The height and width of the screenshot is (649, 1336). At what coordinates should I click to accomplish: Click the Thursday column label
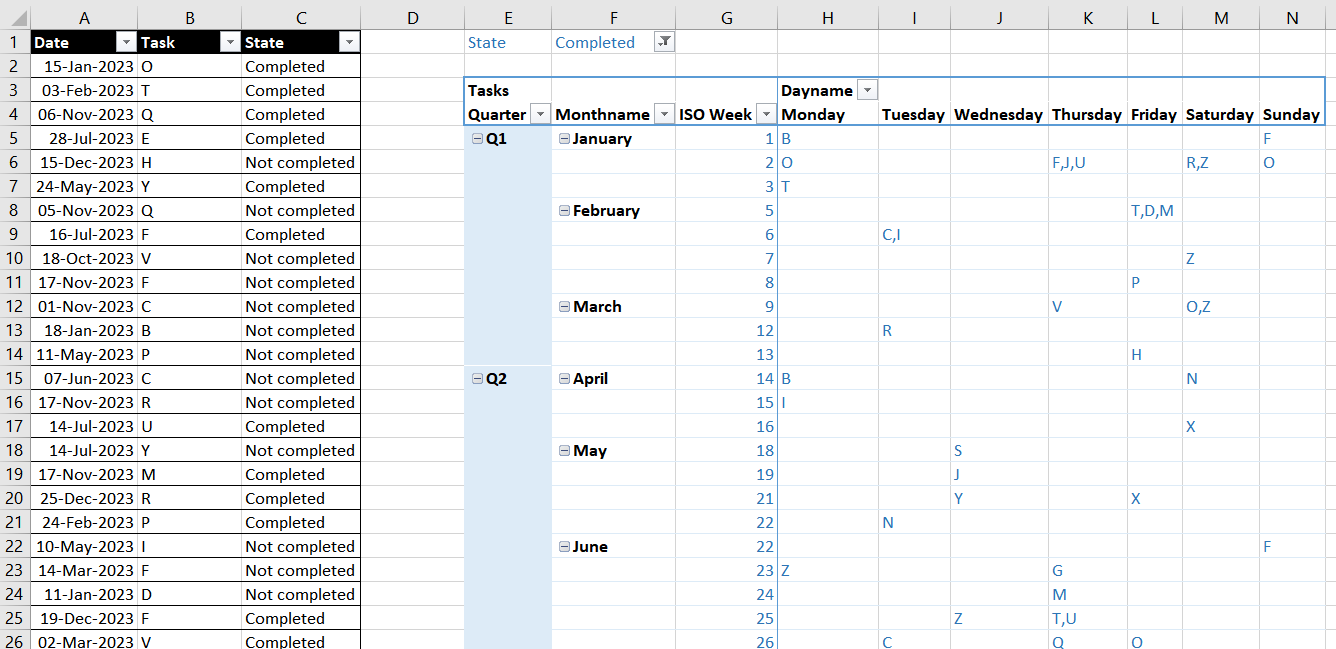pos(1087,114)
